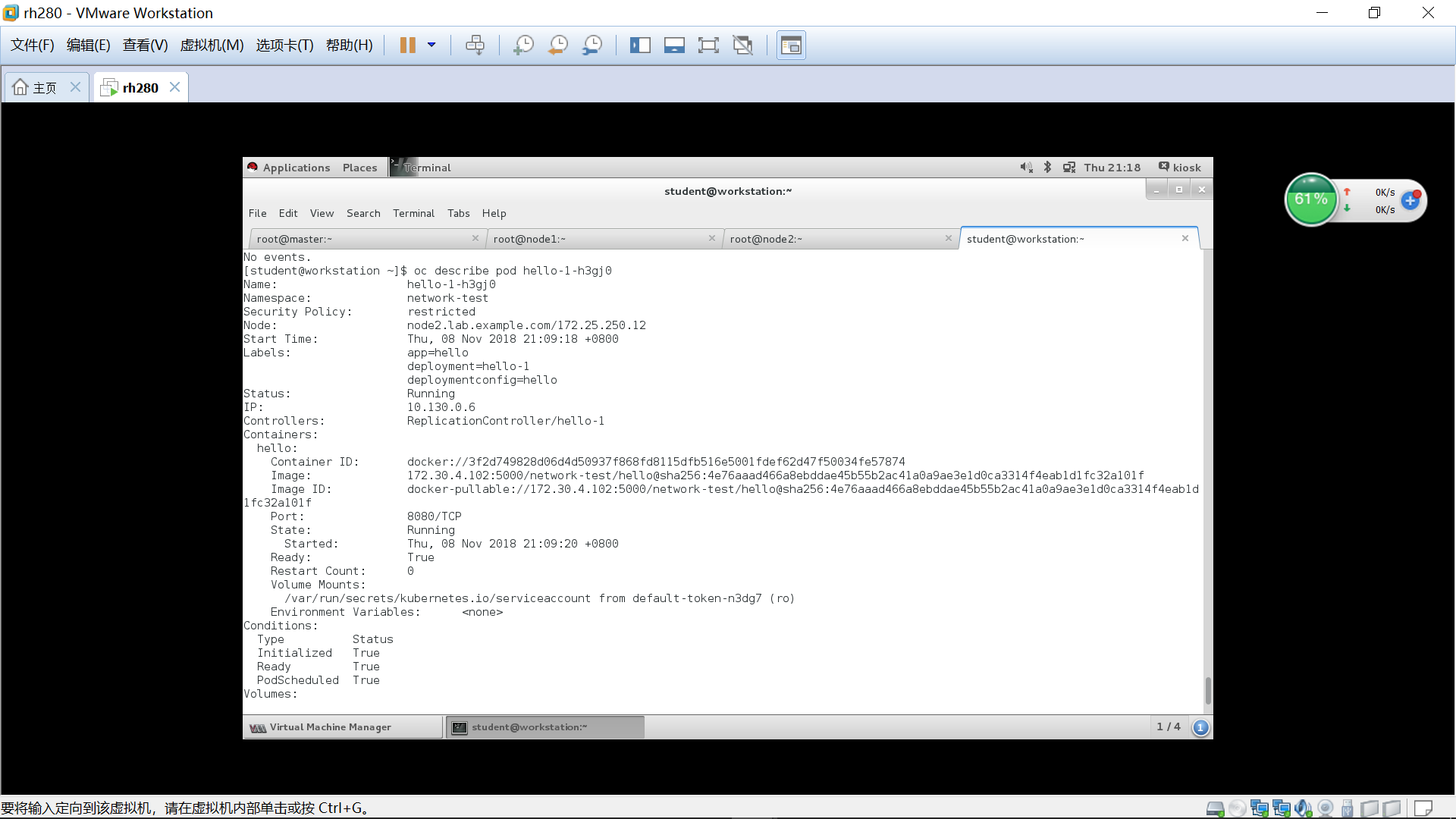
Task: Click the terminal's vertical scrollbar handle
Action: [x=1207, y=690]
